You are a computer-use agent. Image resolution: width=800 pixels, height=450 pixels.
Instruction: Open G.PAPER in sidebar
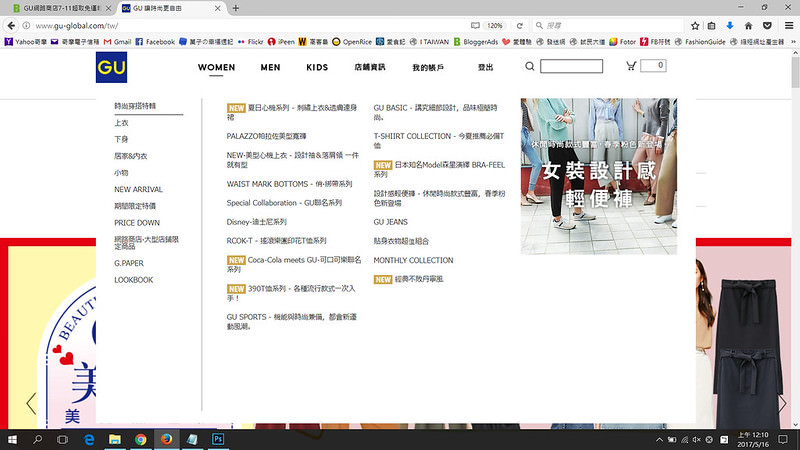129,263
